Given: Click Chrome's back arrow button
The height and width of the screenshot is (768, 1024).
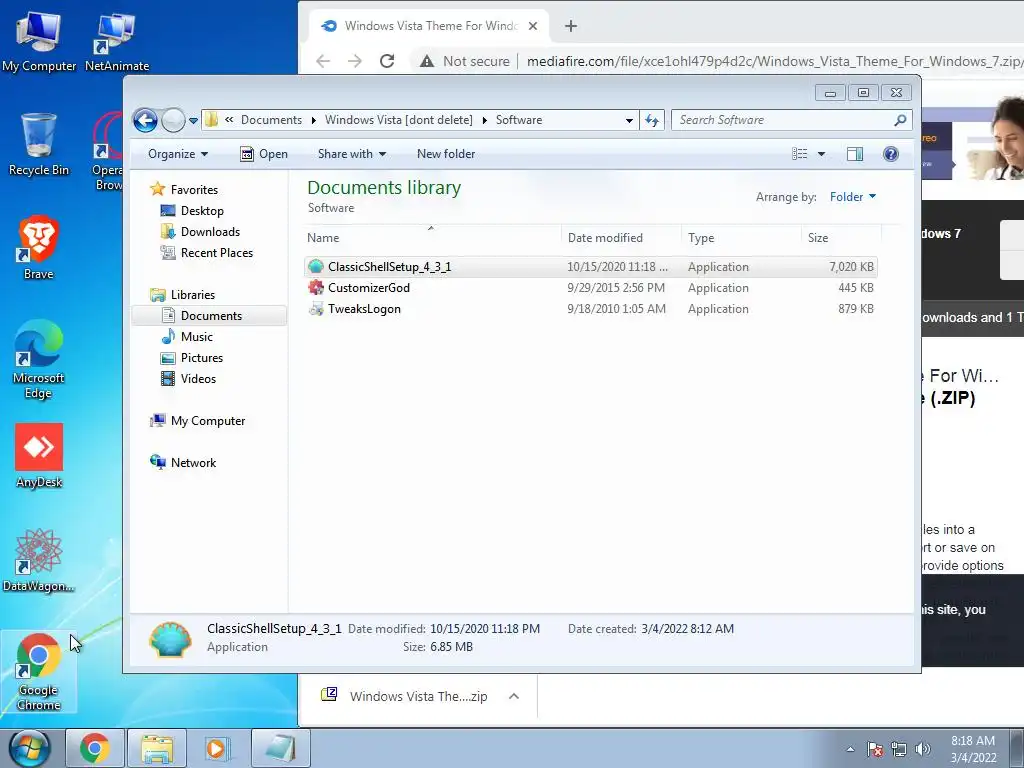Looking at the screenshot, I should (323, 61).
